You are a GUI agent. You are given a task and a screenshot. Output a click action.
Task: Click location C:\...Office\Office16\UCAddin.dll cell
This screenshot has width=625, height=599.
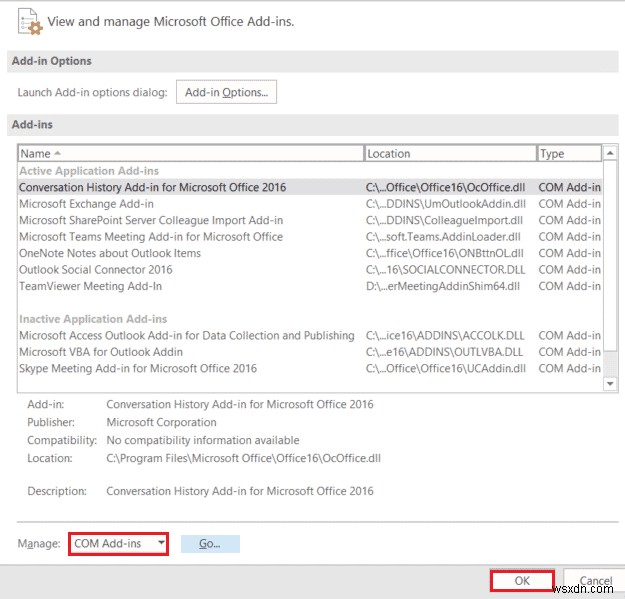click(x=446, y=369)
